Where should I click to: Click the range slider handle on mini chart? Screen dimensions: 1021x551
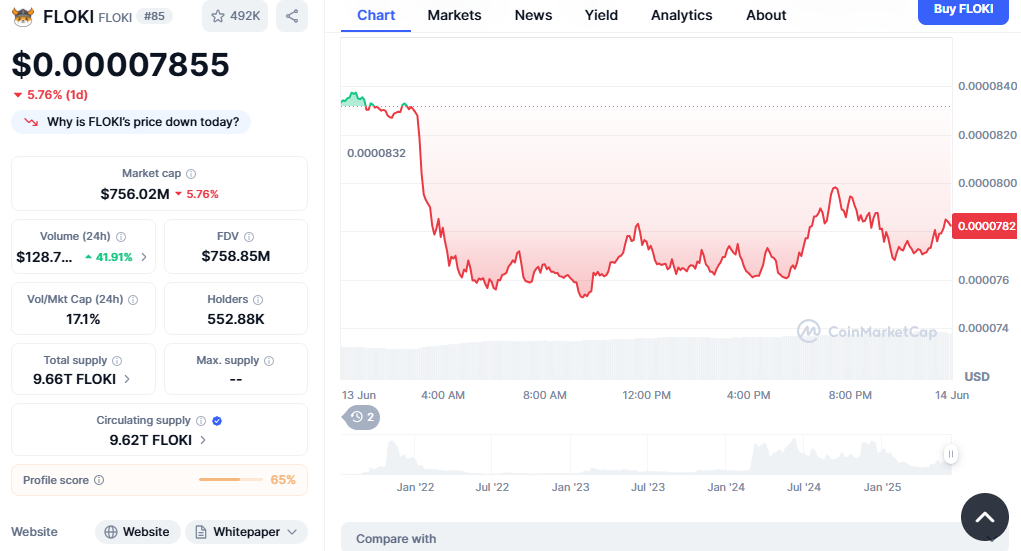951,454
